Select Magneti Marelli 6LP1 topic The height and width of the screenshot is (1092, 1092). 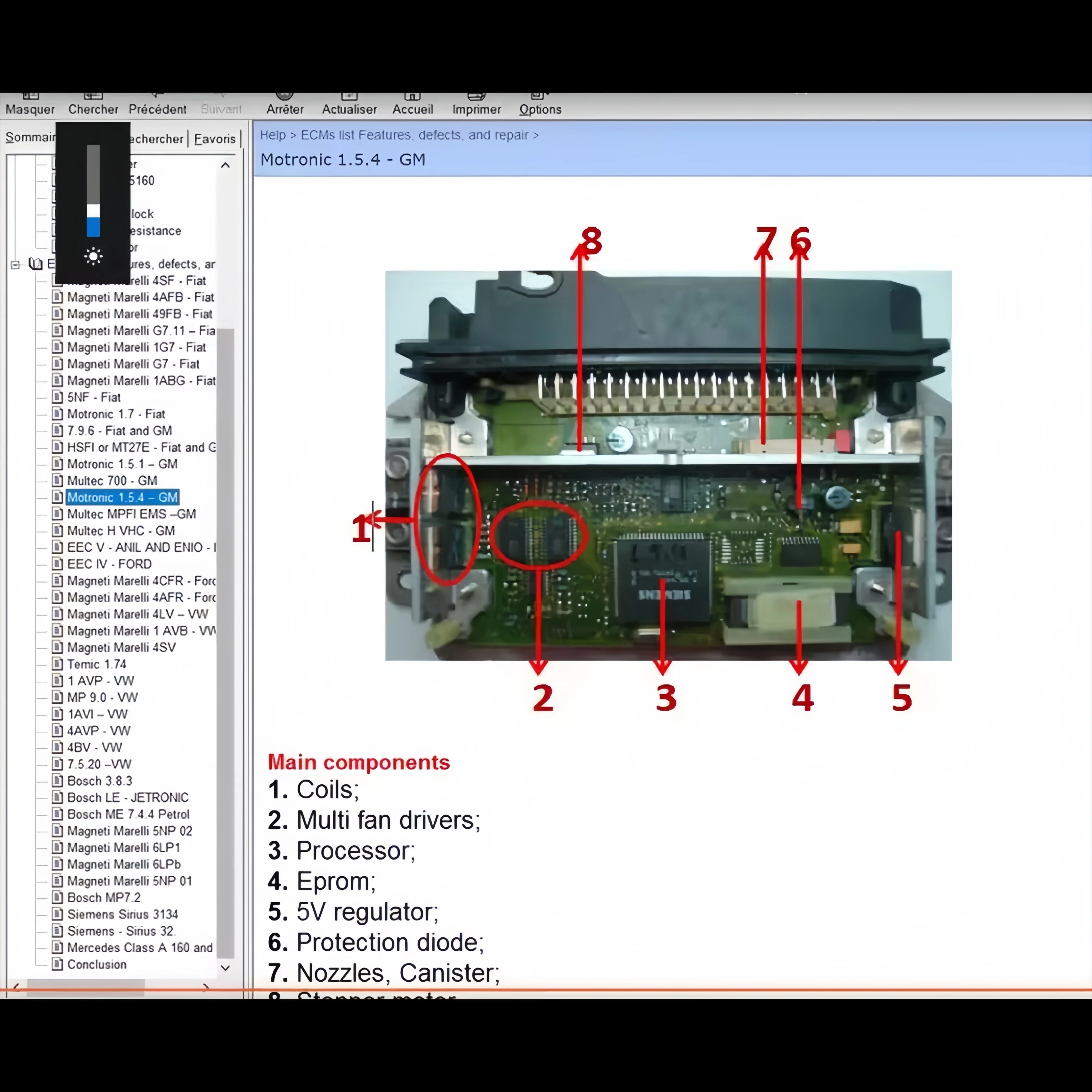click(124, 847)
